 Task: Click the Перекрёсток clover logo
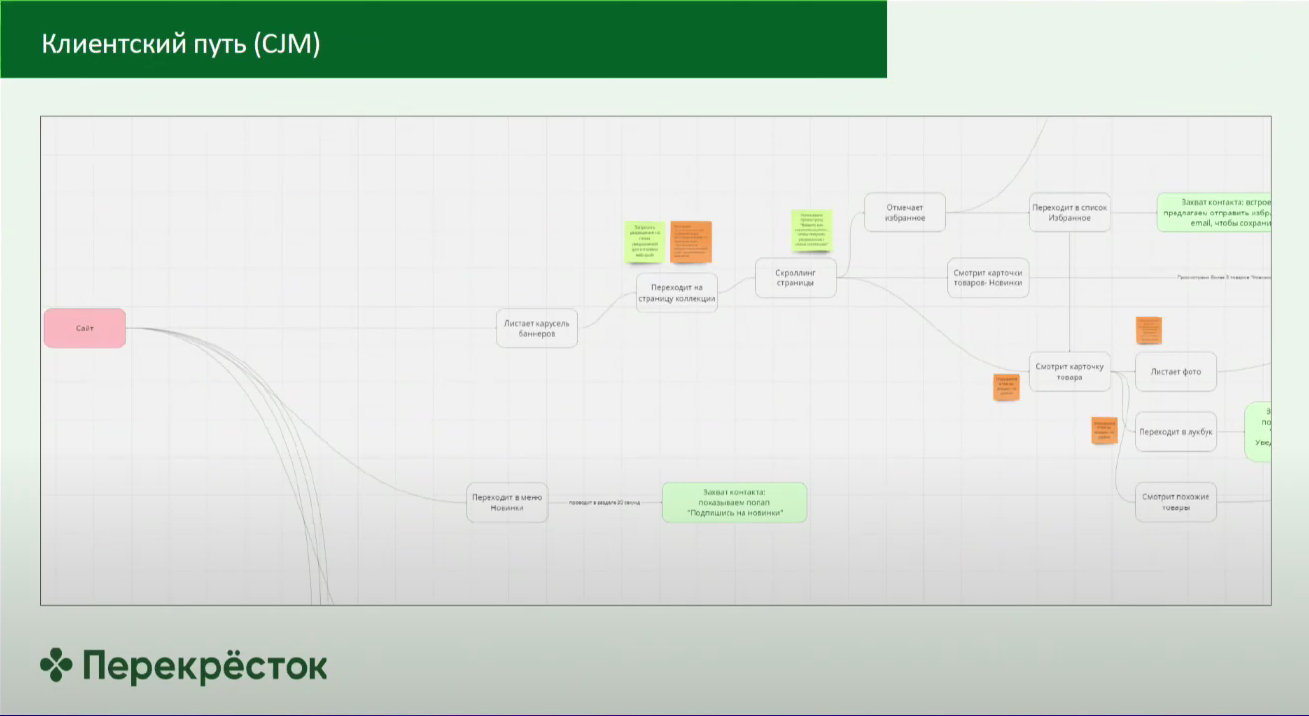click(56, 665)
